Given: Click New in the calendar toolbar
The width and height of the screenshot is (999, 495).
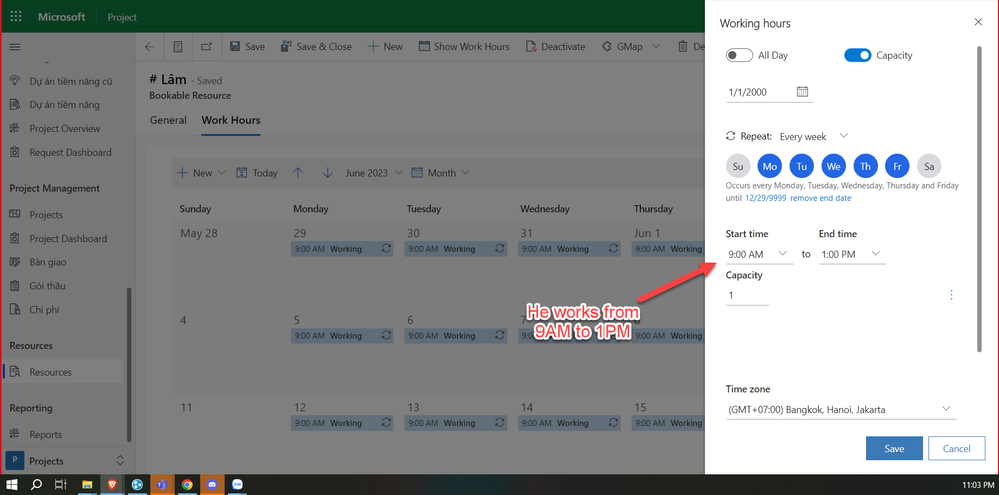Looking at the screenshot, I should (x=201, y=173).
